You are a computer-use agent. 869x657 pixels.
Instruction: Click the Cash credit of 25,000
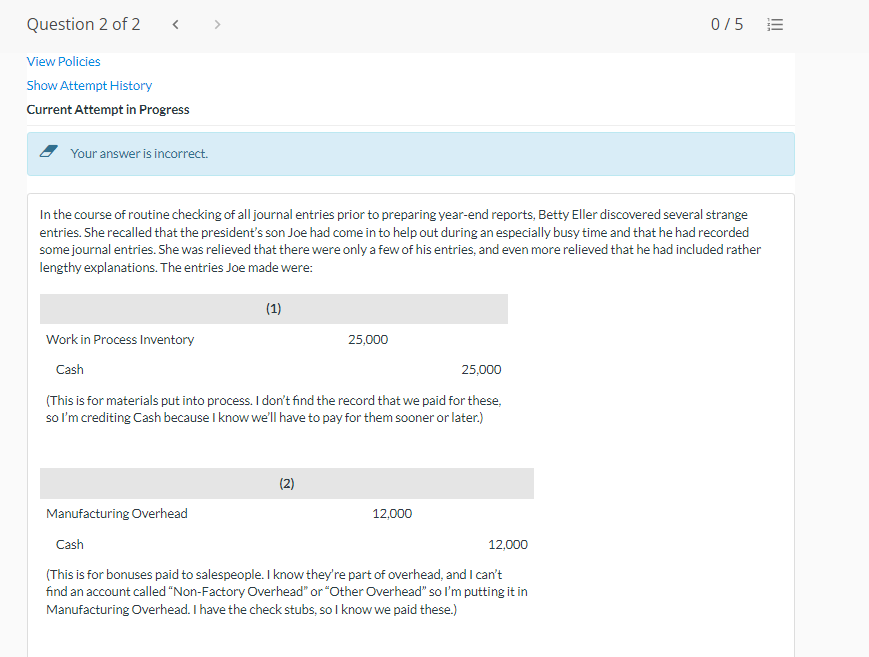481,369
